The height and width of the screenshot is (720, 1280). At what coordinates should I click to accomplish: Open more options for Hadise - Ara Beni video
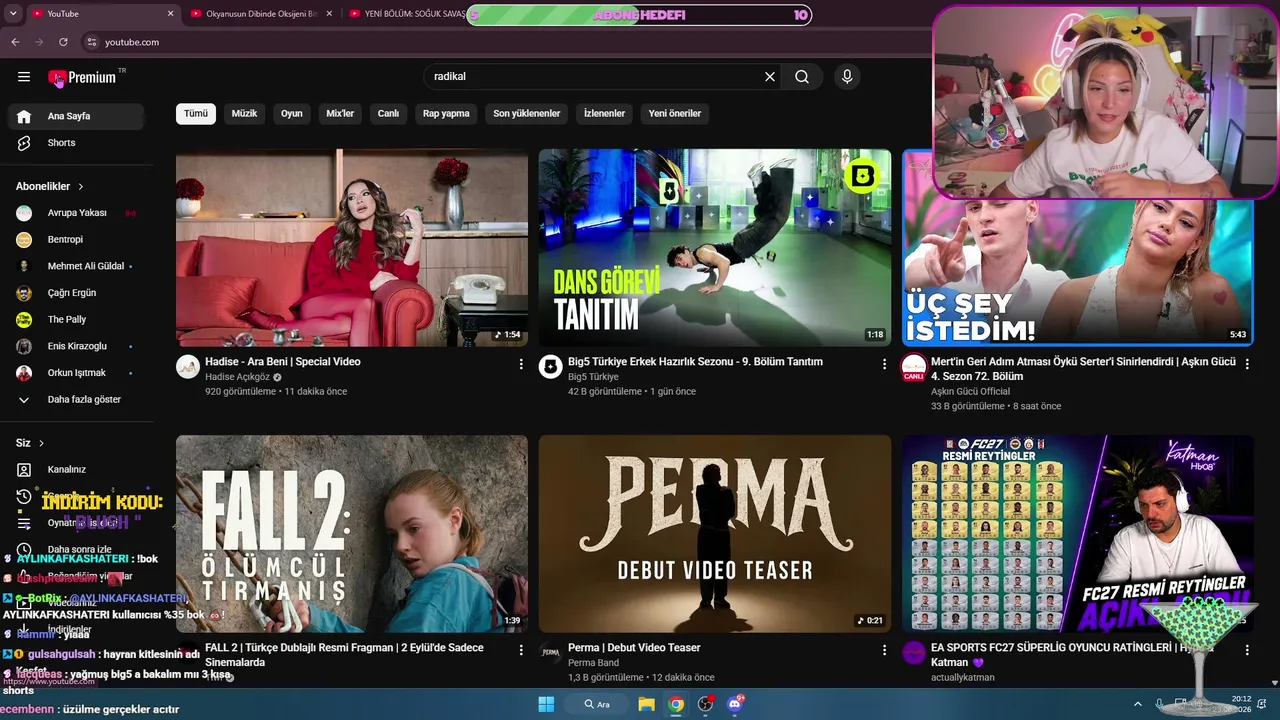pos(521,364)
